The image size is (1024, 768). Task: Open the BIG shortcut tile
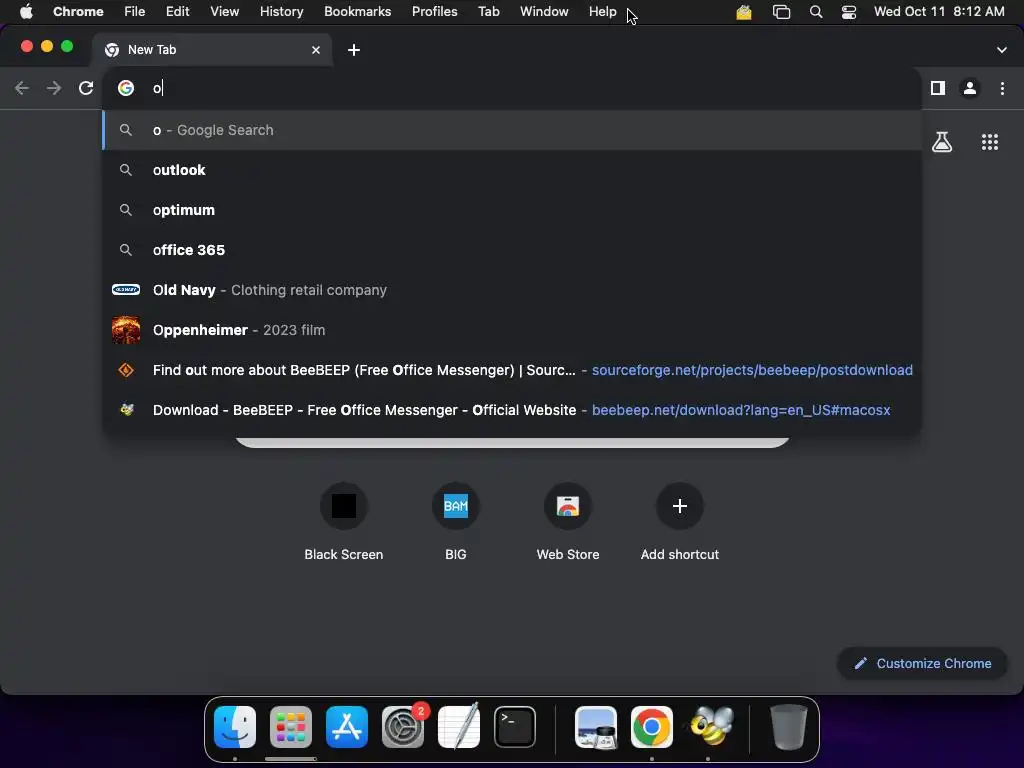[456, 522]
